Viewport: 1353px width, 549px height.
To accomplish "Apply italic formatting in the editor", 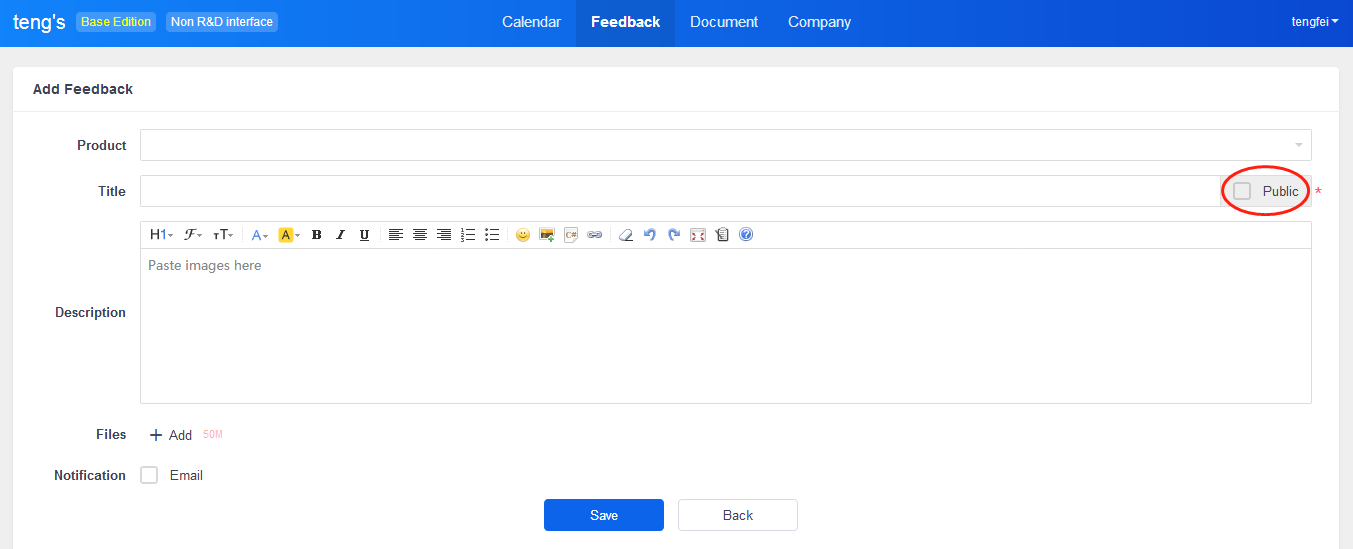I will (x=340, y=235).
